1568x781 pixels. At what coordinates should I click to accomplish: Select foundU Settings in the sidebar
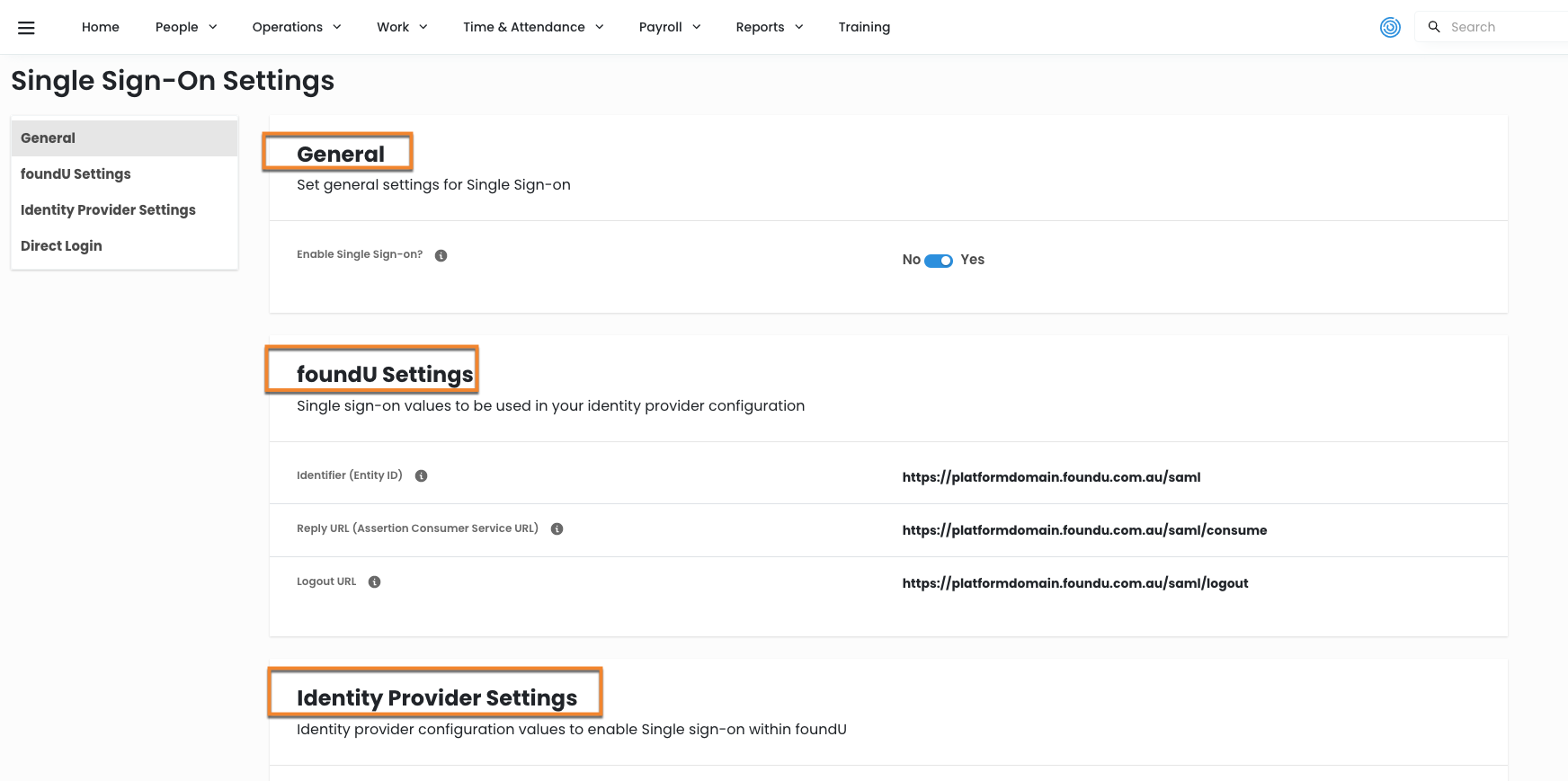76,174
